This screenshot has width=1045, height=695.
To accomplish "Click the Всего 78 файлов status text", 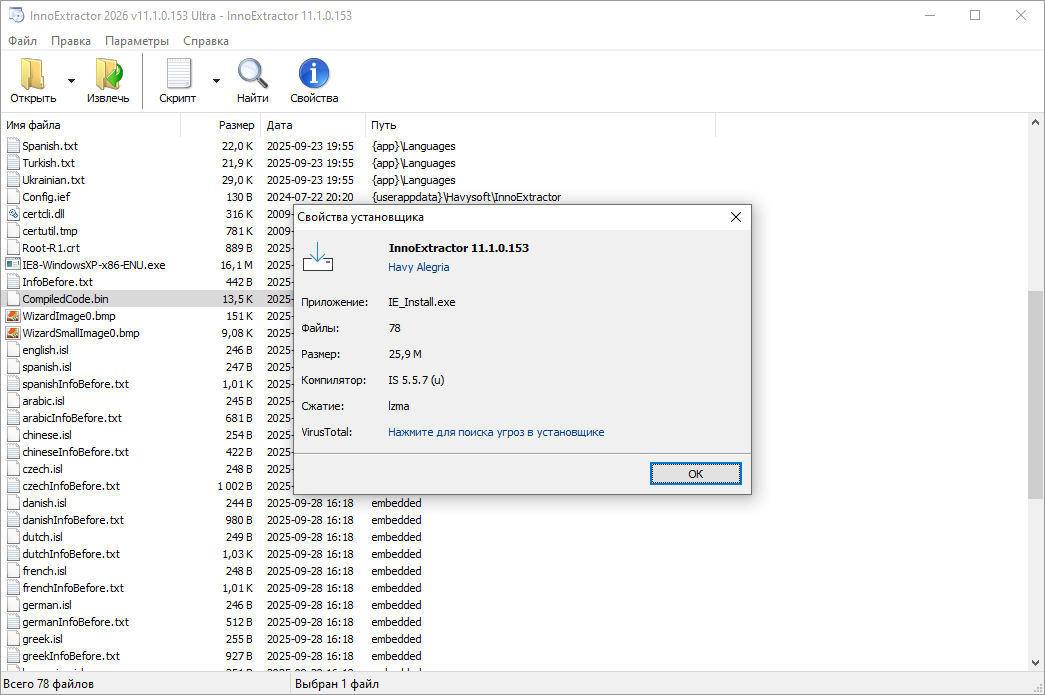I will (49, 684).
